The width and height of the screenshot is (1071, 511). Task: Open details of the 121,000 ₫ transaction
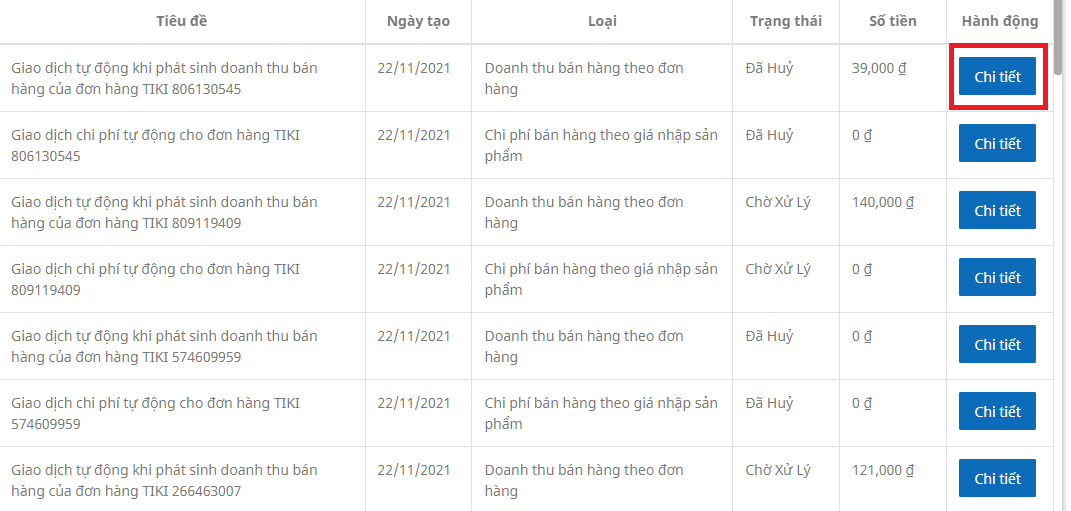tap(997, 479)
